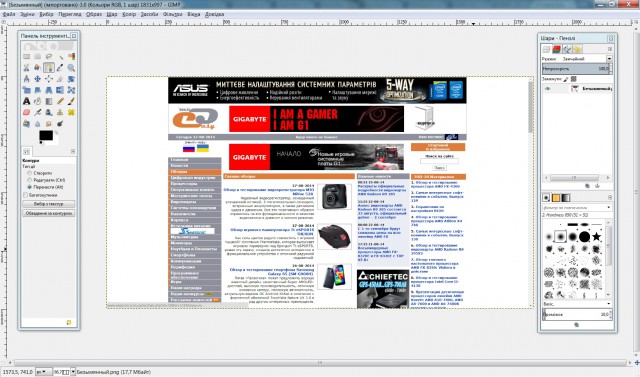Open the zoom percentage dropdown in status bar
This screenshot has width=640, height=377.
pos(73,372)
